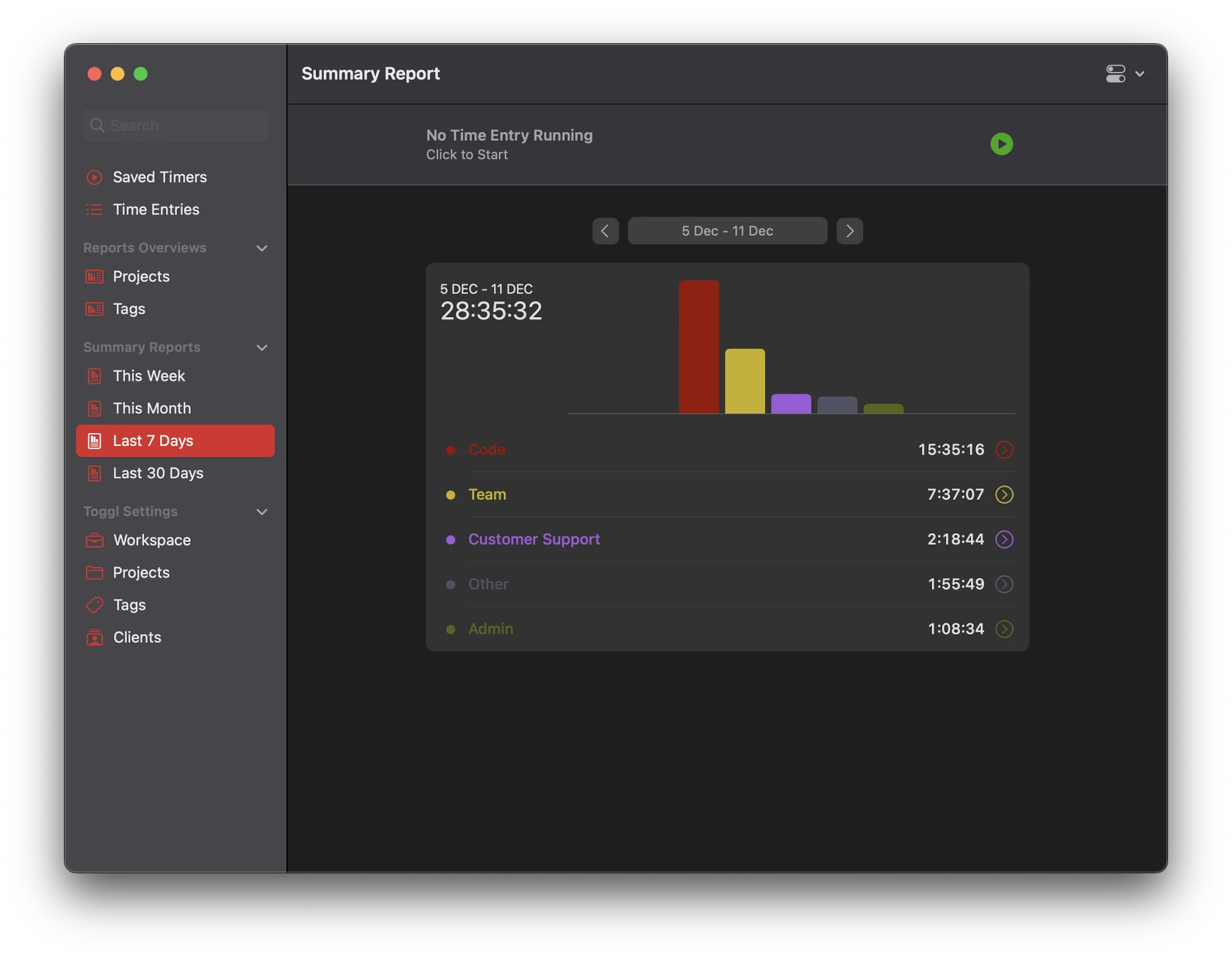Open Projects under Reports Overviews
The width and height of the screenshot is (1232, 958).
coord(141,277)
